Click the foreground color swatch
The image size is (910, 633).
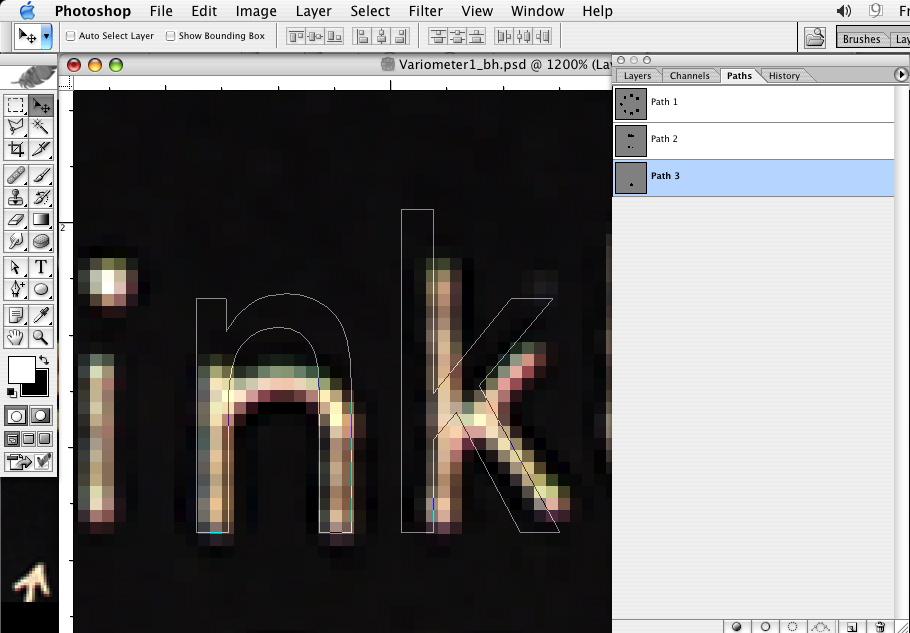tap(20, 369)
